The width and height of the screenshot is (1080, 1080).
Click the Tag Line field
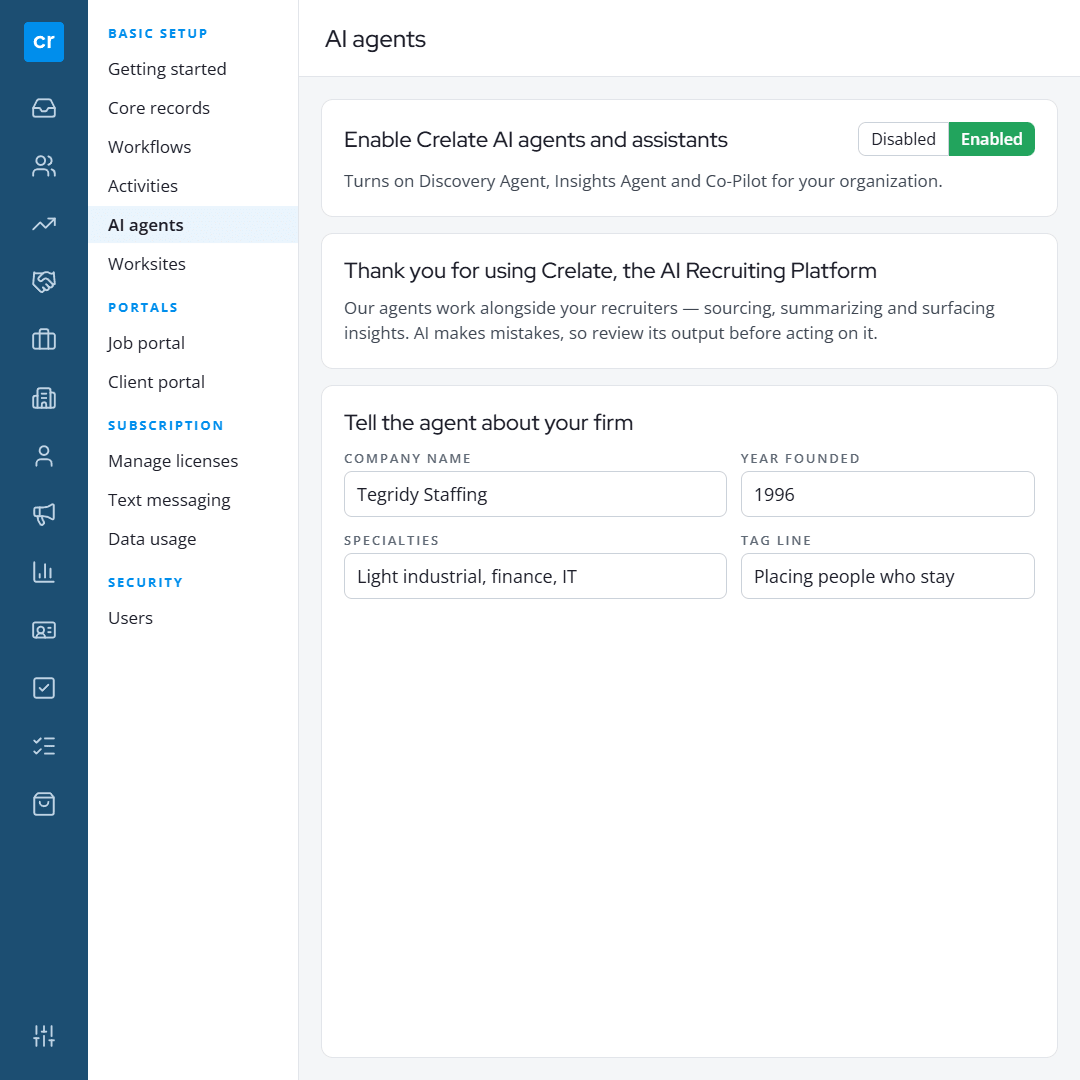tap(887, 576)
